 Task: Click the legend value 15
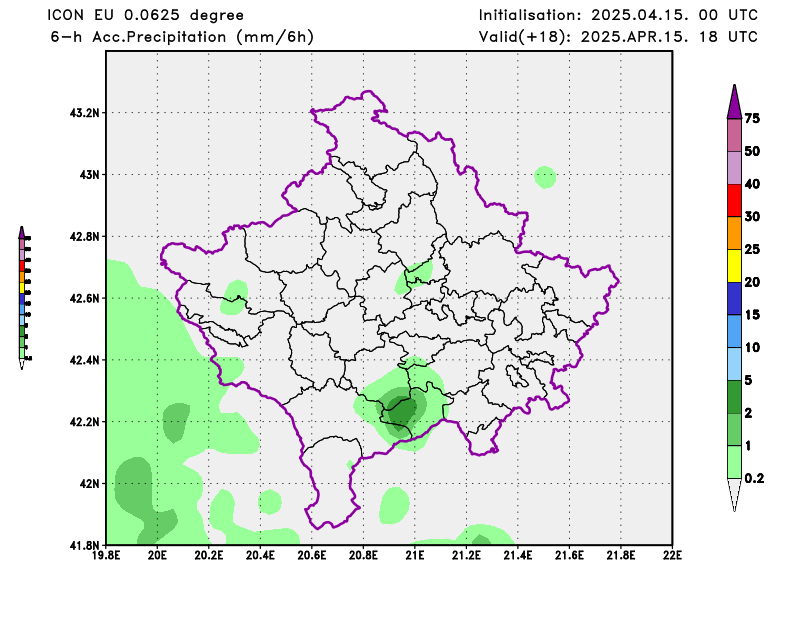[x=752, y=315]
